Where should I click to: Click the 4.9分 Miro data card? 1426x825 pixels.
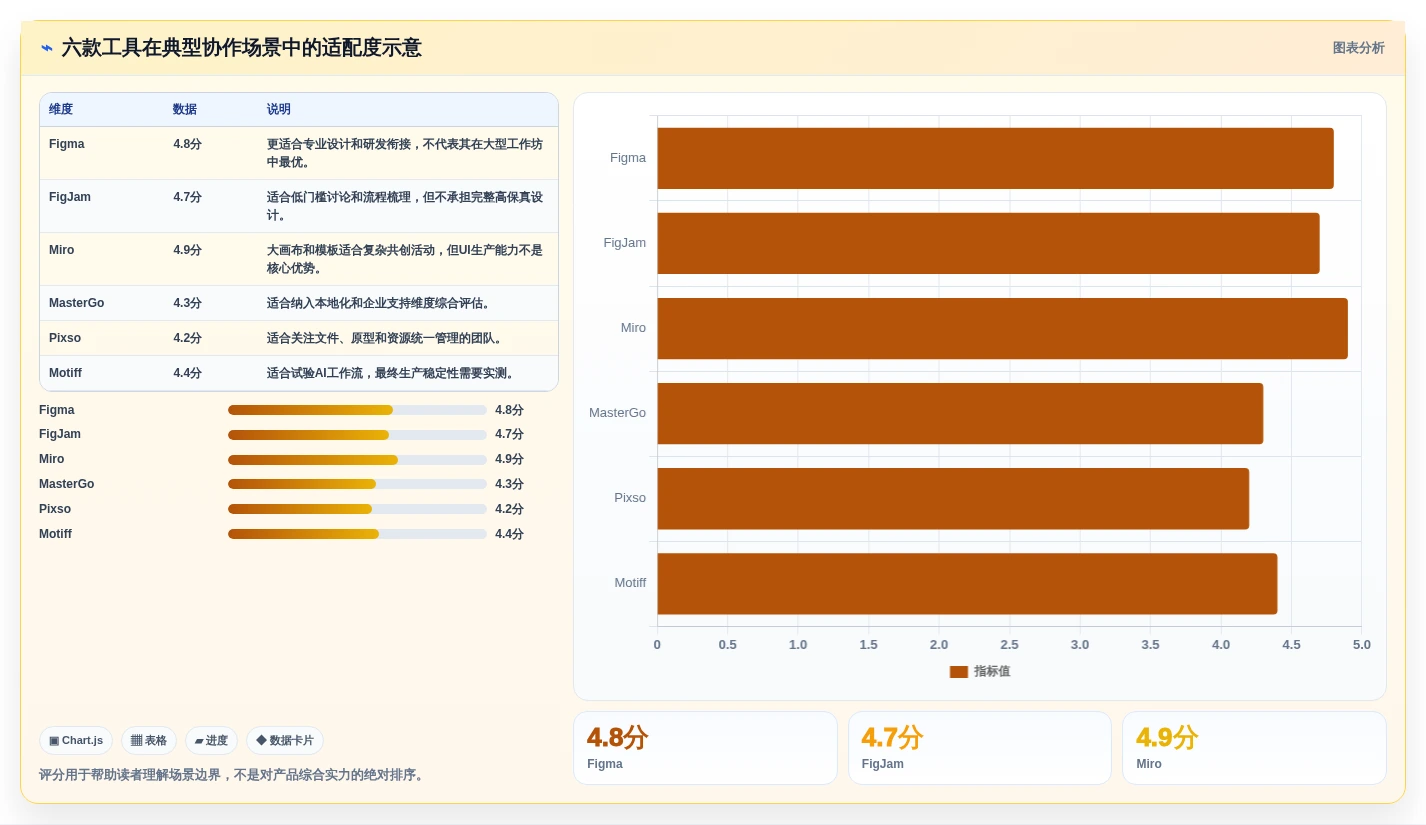1254,748
